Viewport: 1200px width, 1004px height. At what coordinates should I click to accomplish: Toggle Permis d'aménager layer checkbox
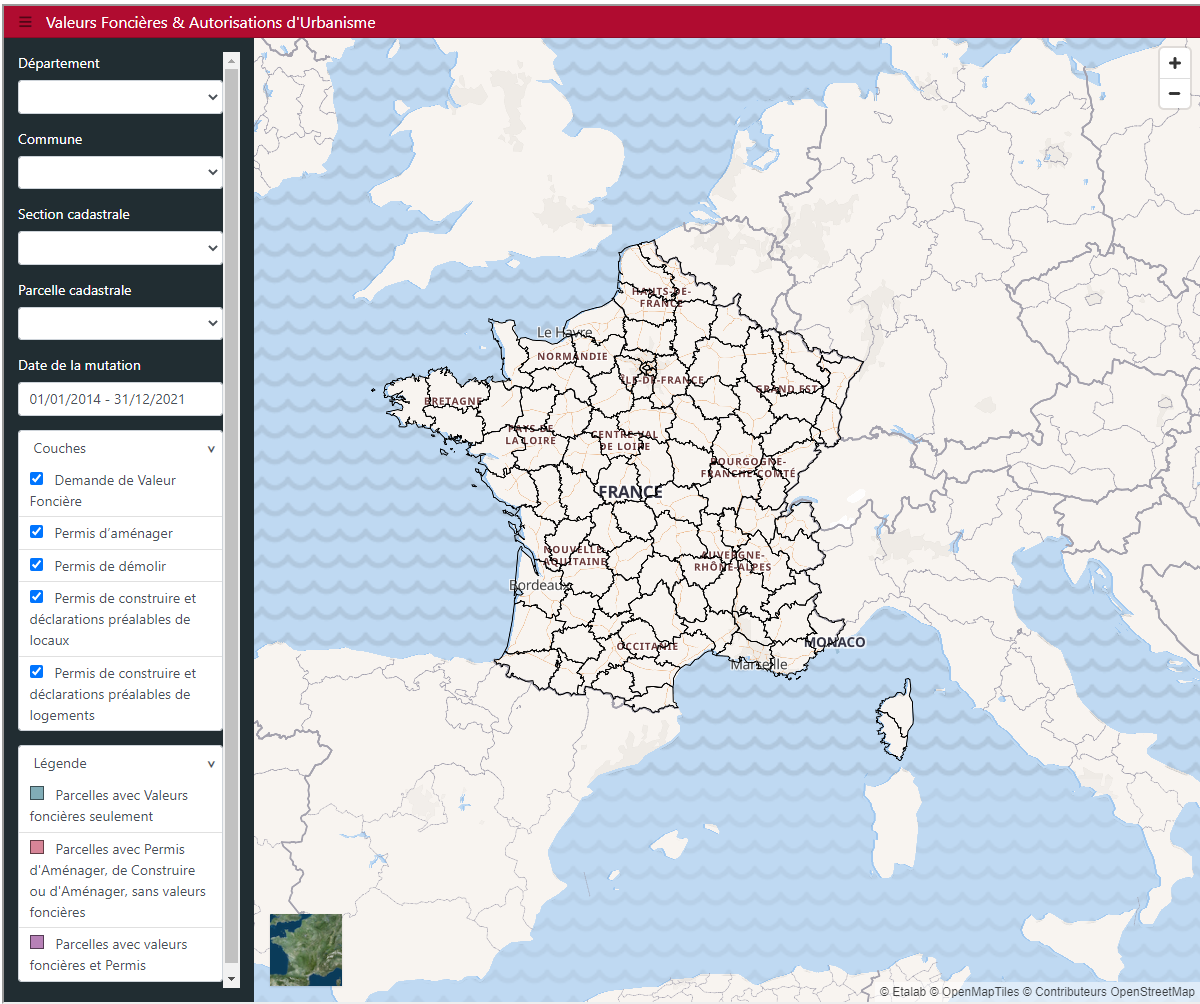tap(37, 532)
